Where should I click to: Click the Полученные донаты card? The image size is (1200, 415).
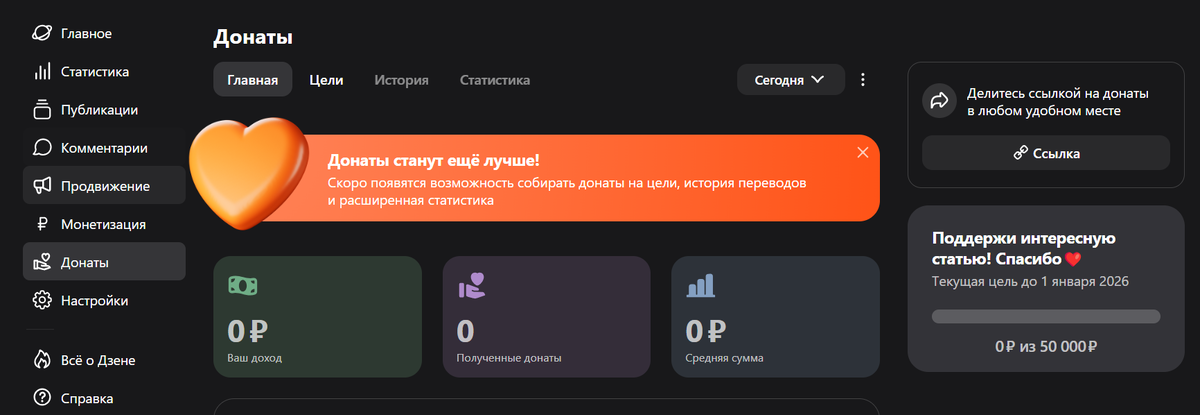tap(546, 316)
